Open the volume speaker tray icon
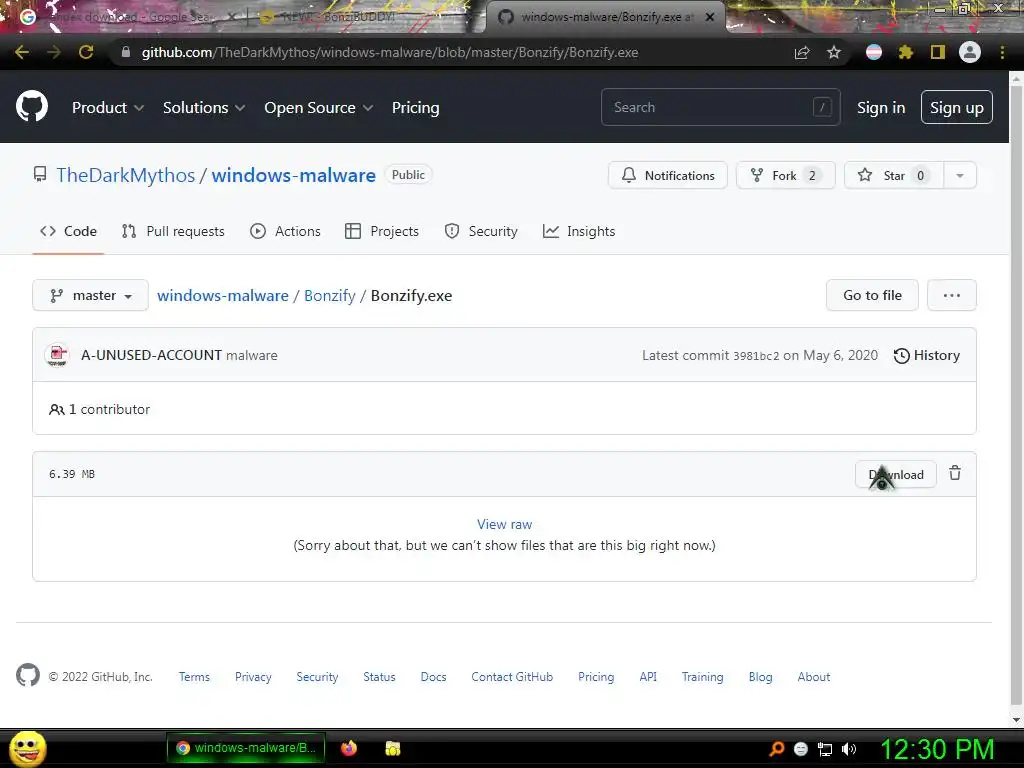The width and height of the screenshot is (1024, 768). (x=849, y=749)
